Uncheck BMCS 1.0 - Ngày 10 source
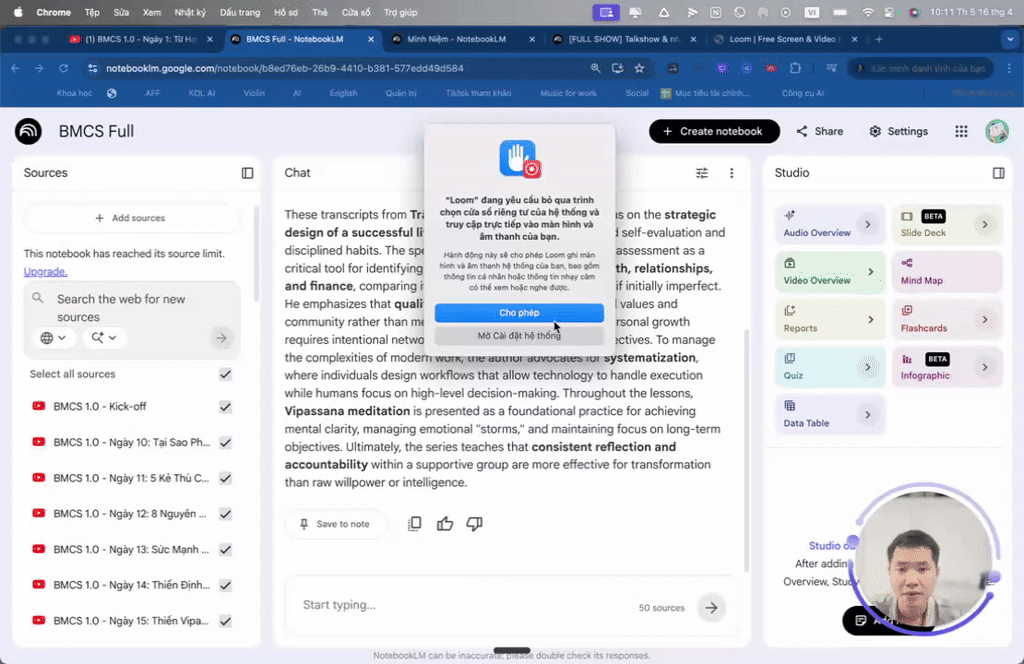This screenshot has height=664, width=1024. [x=225, y=443]
